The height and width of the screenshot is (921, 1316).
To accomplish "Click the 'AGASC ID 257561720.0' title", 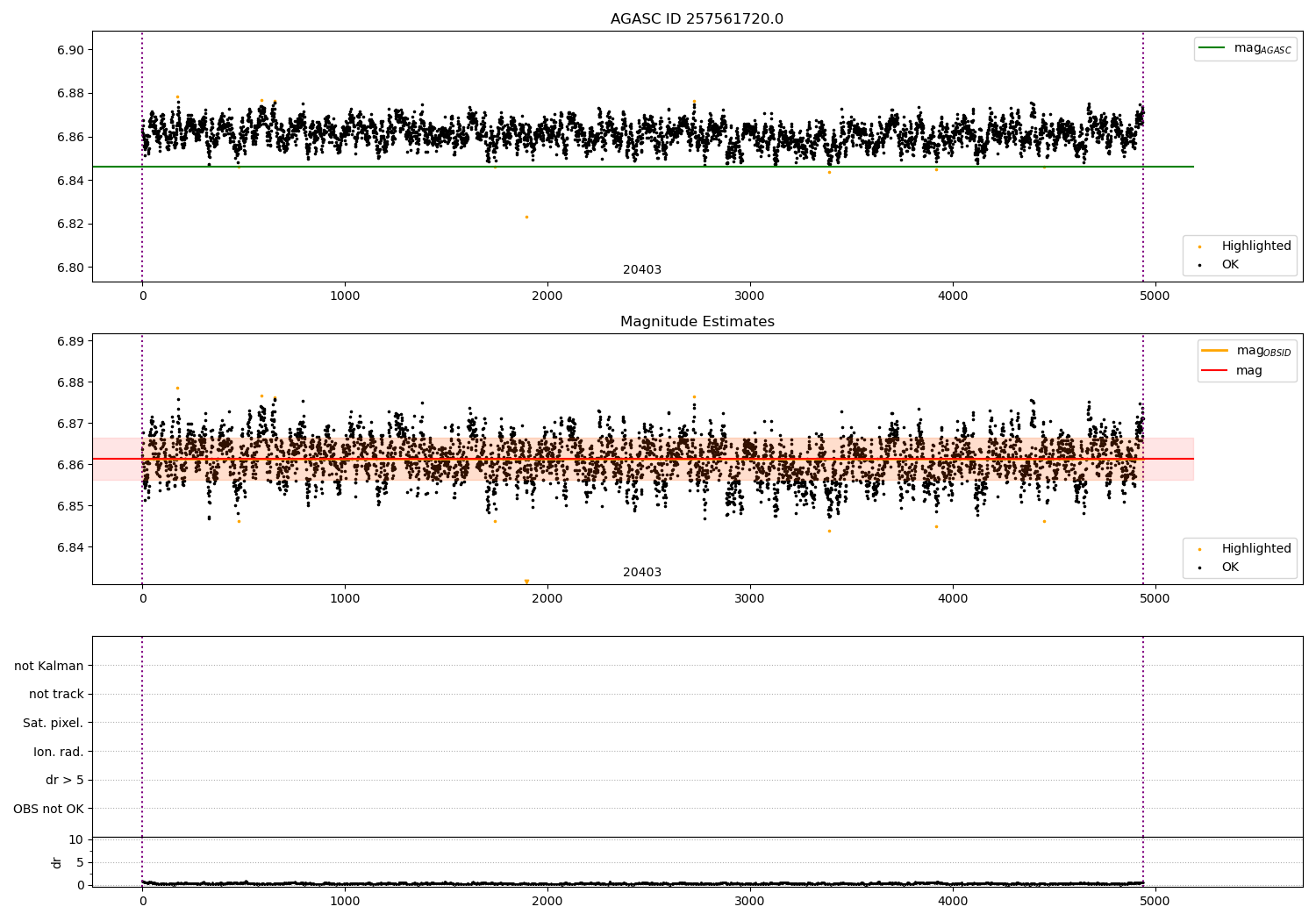I will tap(697, 19).
